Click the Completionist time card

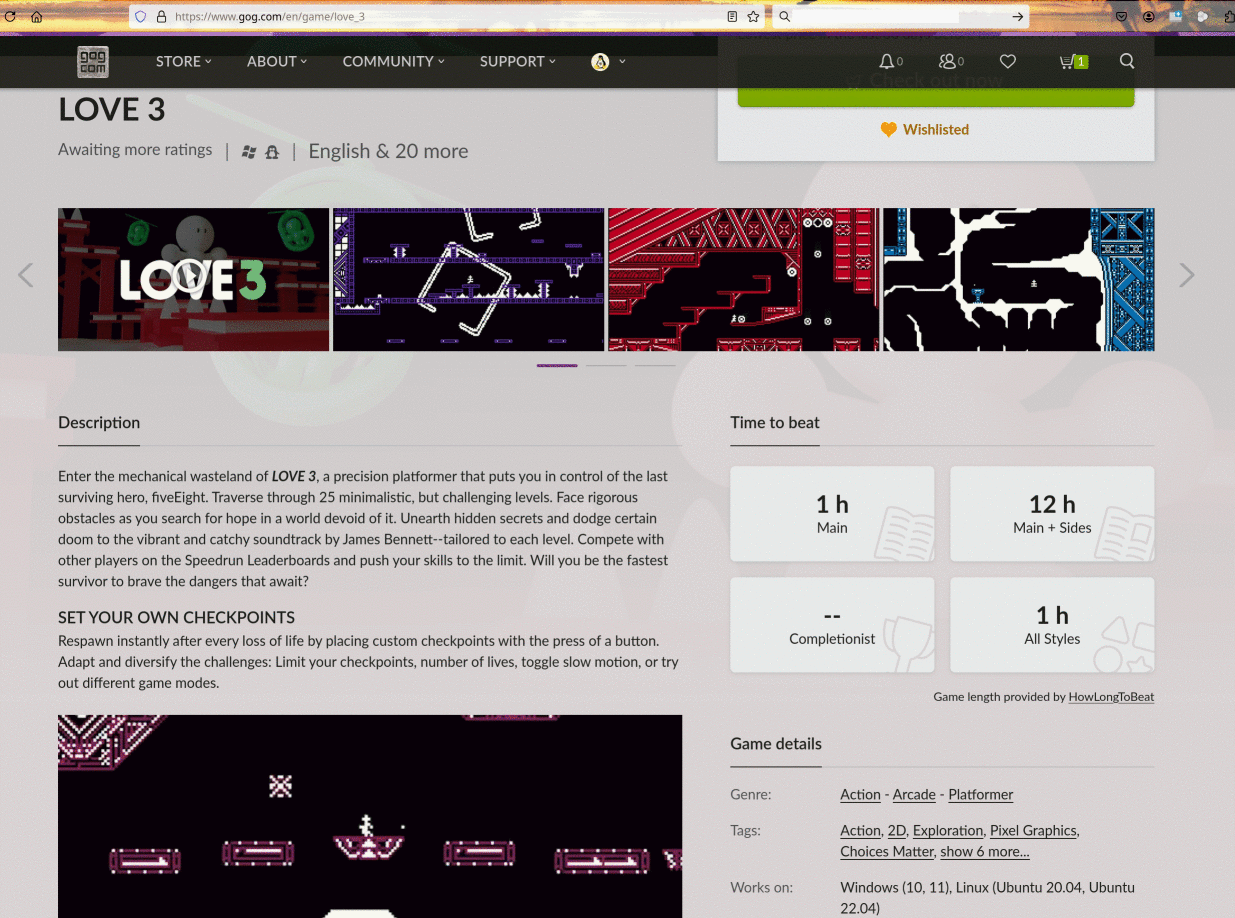[832, 624]
